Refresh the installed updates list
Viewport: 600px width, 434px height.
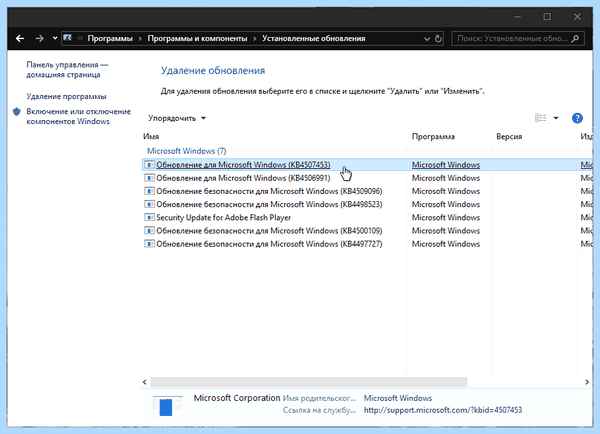438,39
